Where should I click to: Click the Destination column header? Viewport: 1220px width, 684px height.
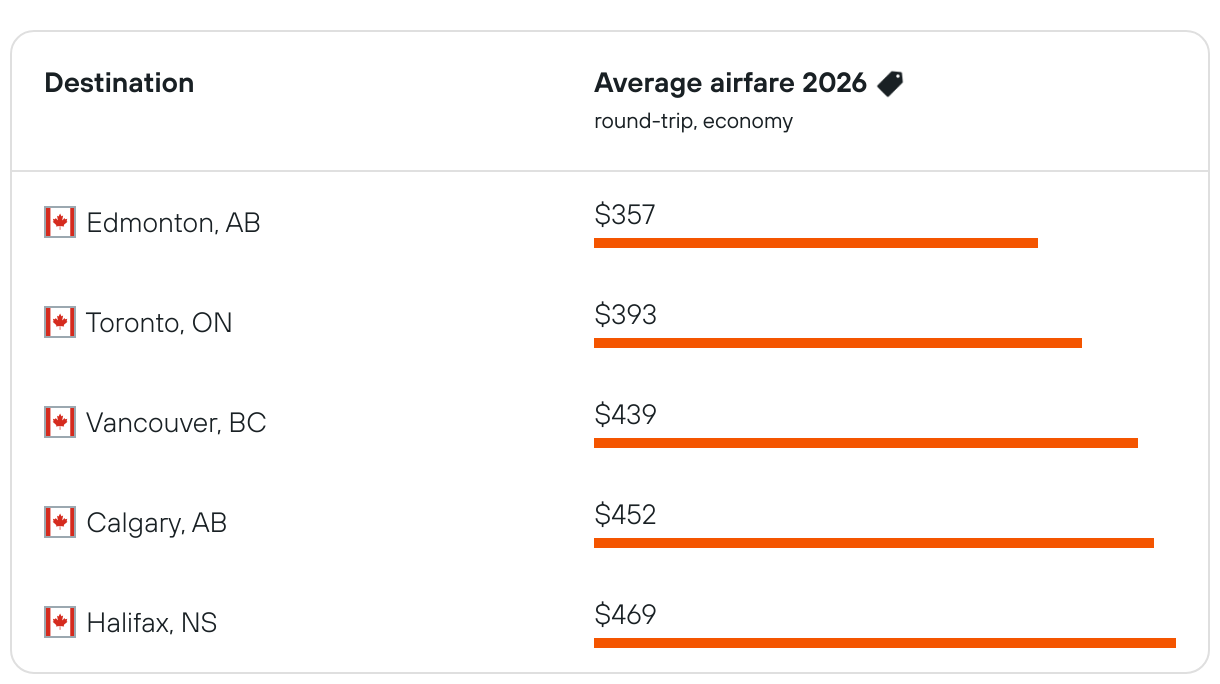tap(119, 83)
